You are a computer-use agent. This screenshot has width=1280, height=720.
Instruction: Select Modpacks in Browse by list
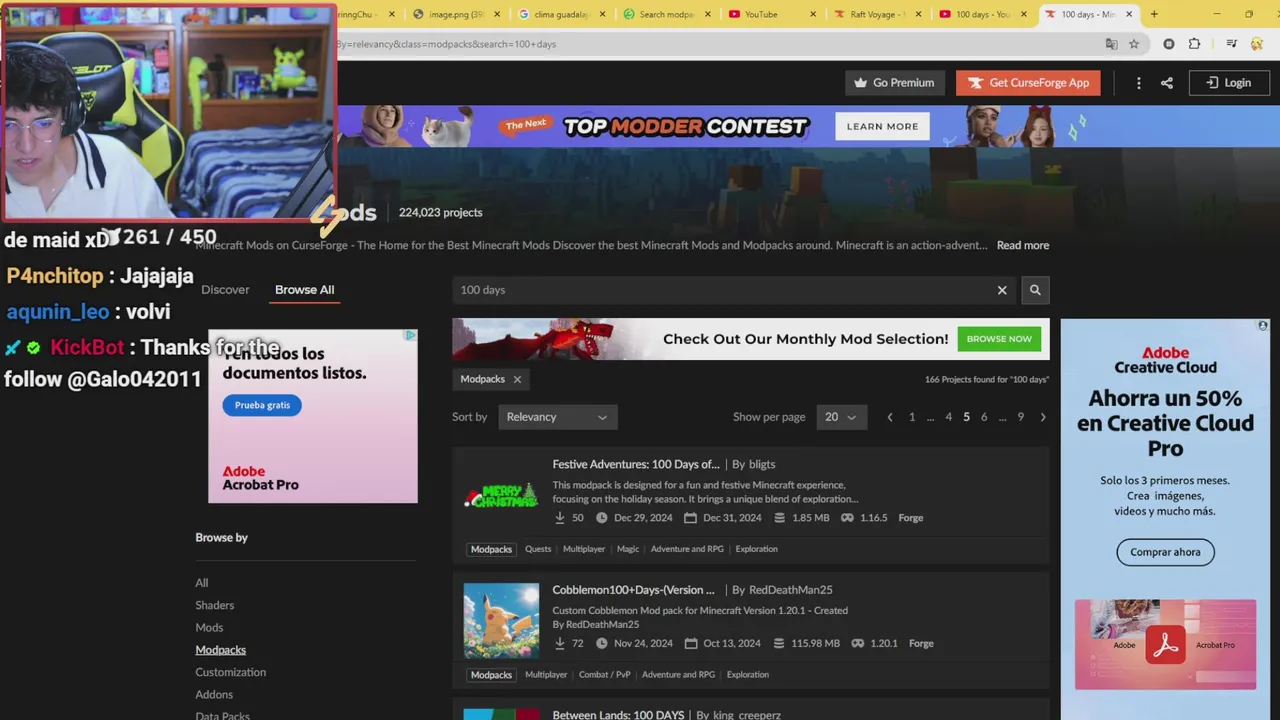[221, 650]
